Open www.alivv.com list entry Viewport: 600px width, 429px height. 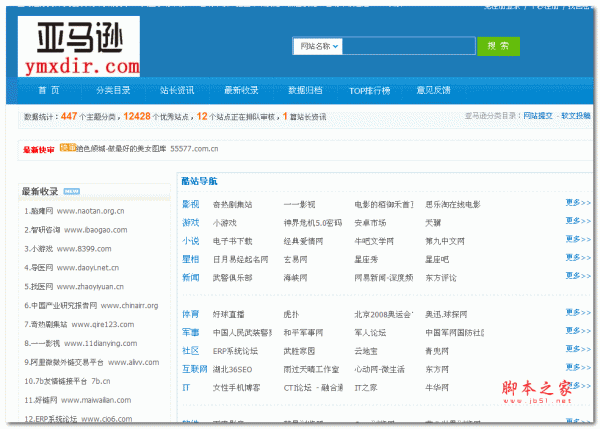(92, 362)
